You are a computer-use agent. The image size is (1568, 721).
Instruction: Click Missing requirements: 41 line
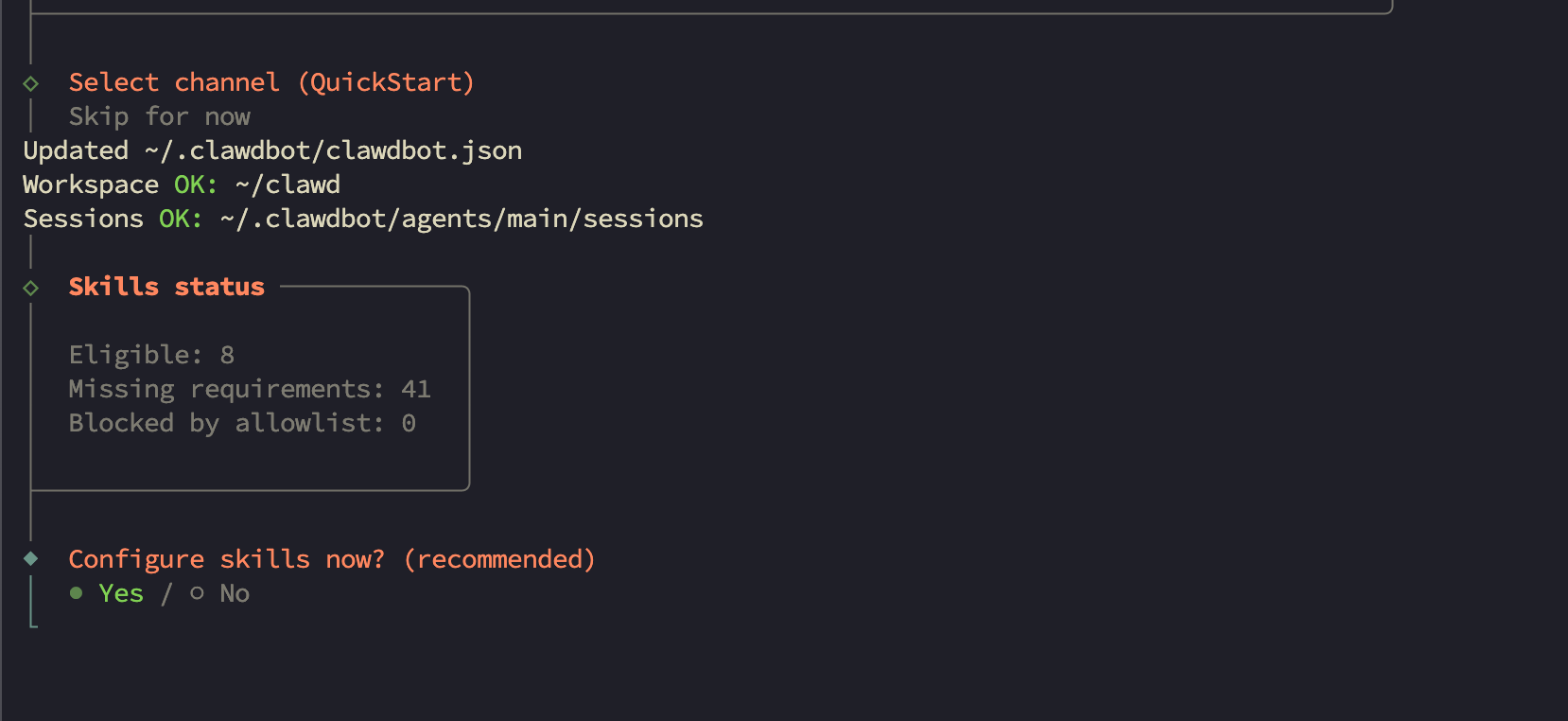pyautogui.click(x=250, y=389)
